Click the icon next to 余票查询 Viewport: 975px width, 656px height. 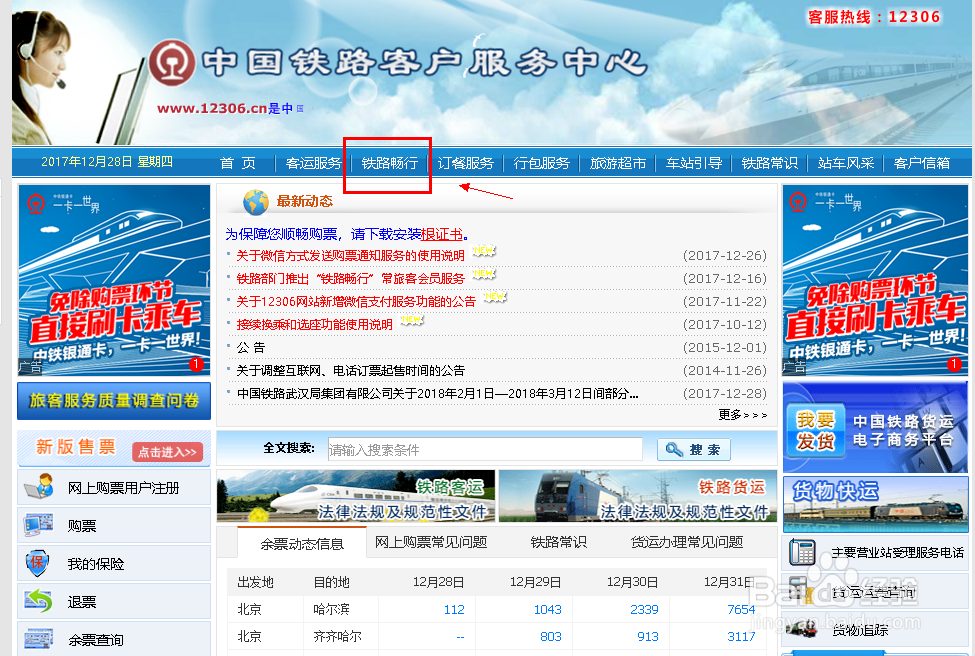(x=39, y=639)
